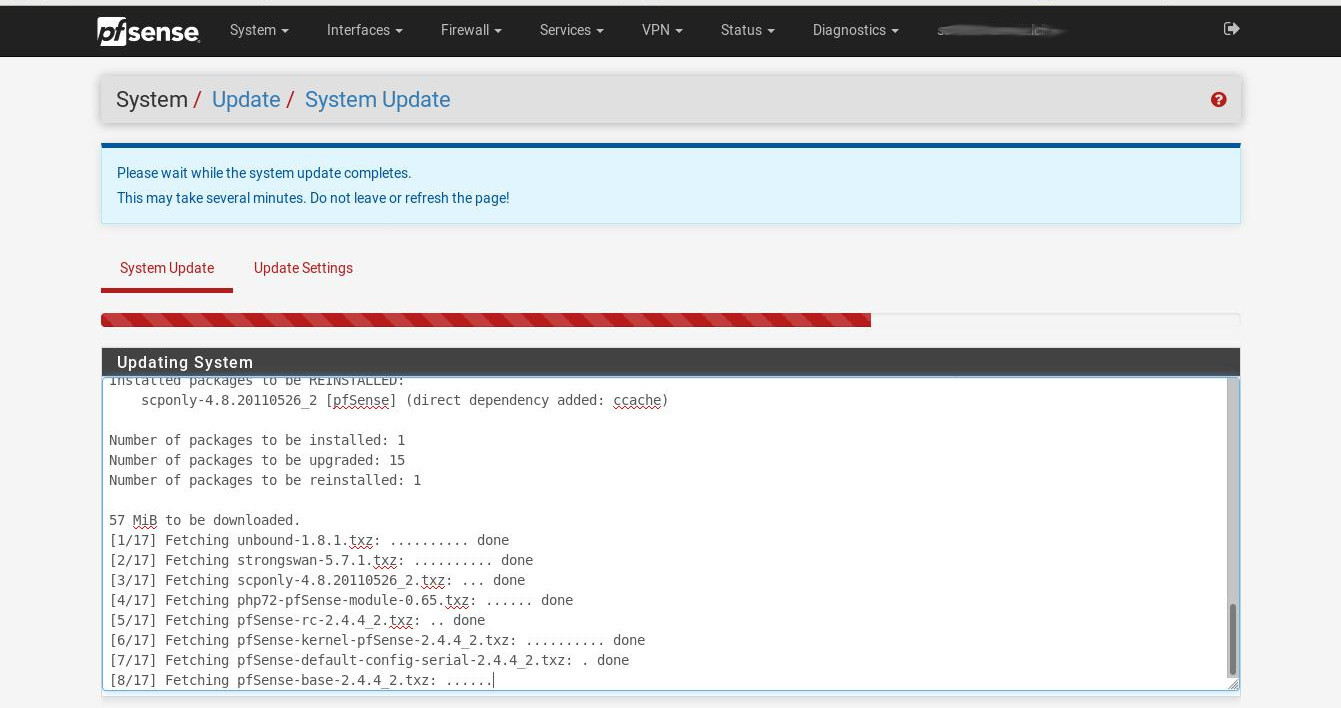1341x708 pixels.
Task: Click the blurred hostname menu item
Action: coord(1000,30)
